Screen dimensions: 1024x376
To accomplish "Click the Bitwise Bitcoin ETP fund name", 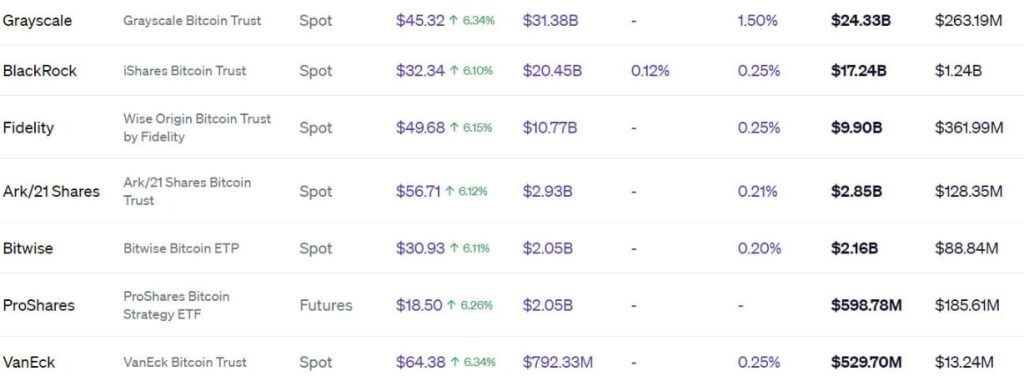I will pos(181,249).
